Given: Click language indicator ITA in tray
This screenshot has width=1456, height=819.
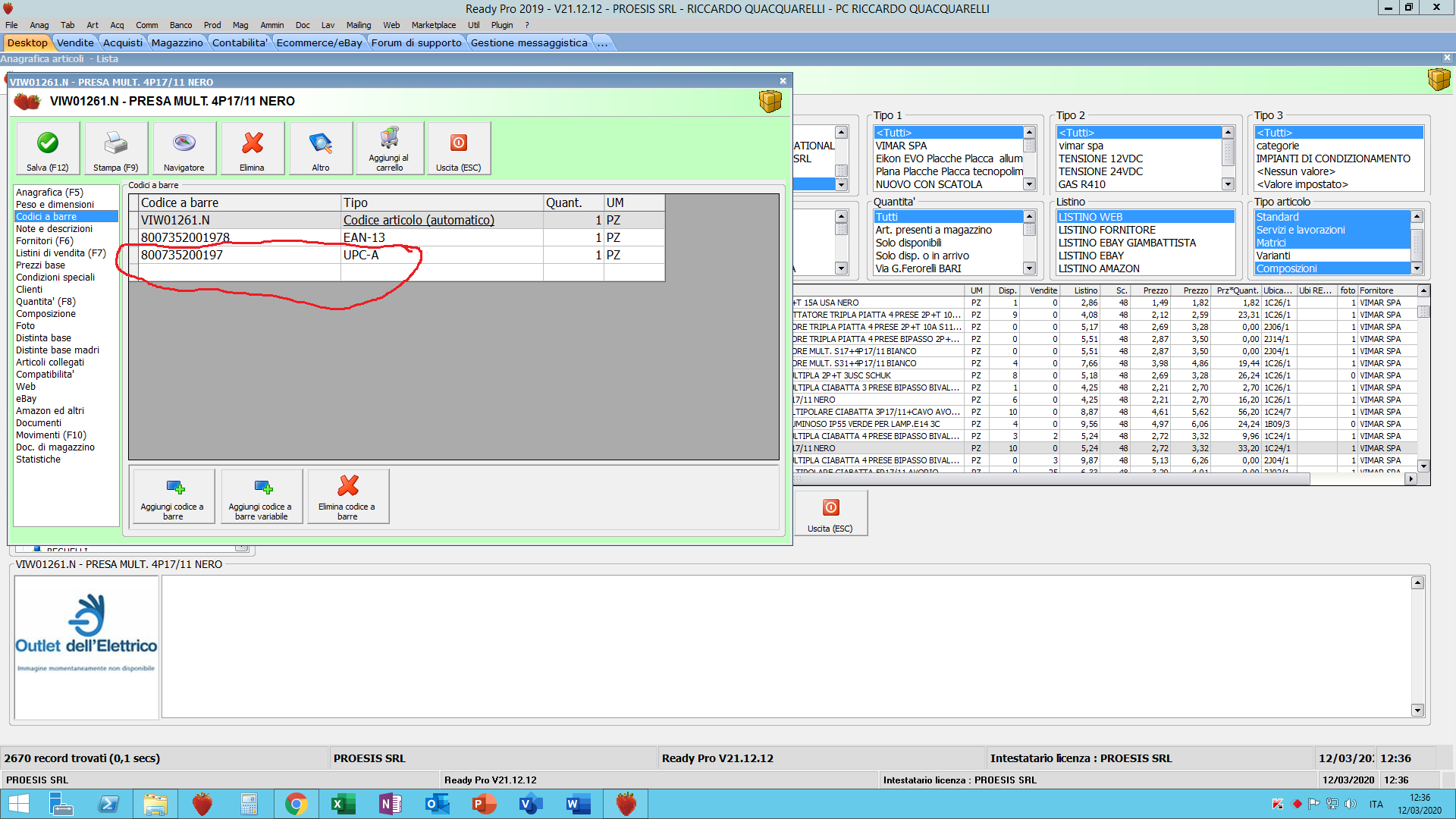Looking at the screenshot, I should (1376, 804).
